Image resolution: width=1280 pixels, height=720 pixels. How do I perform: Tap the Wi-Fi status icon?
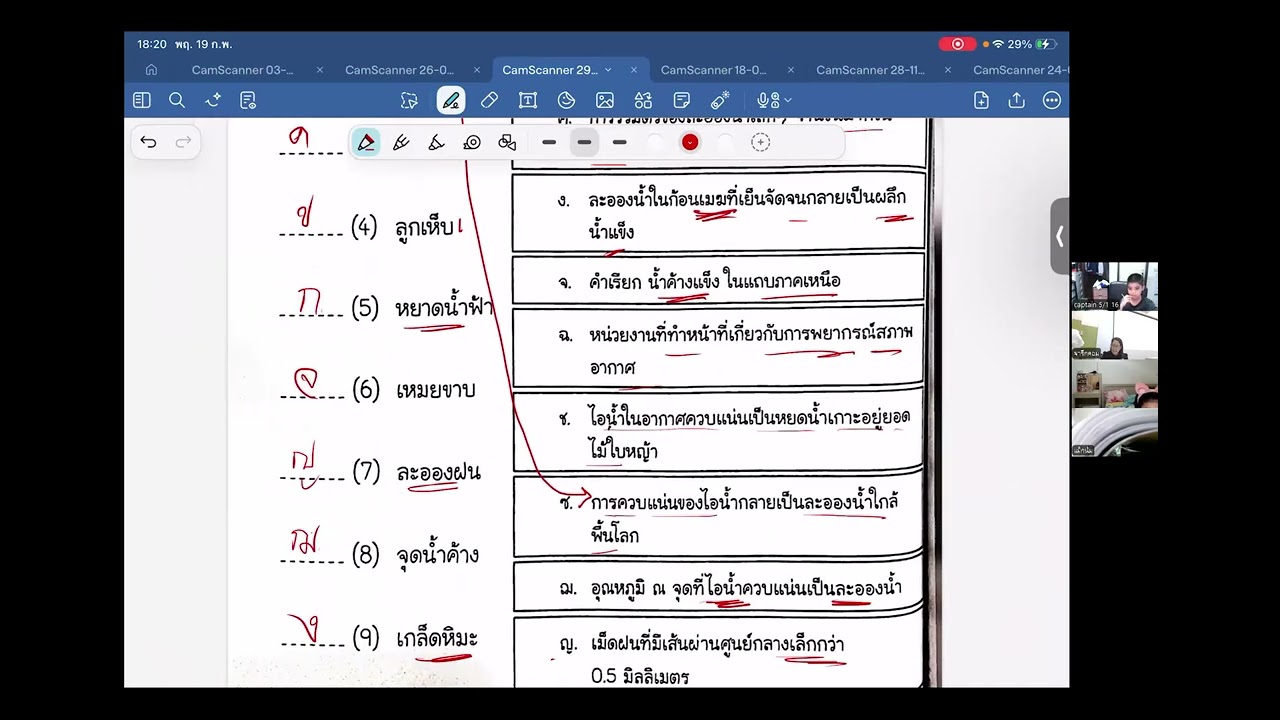(x=997, y=44)
